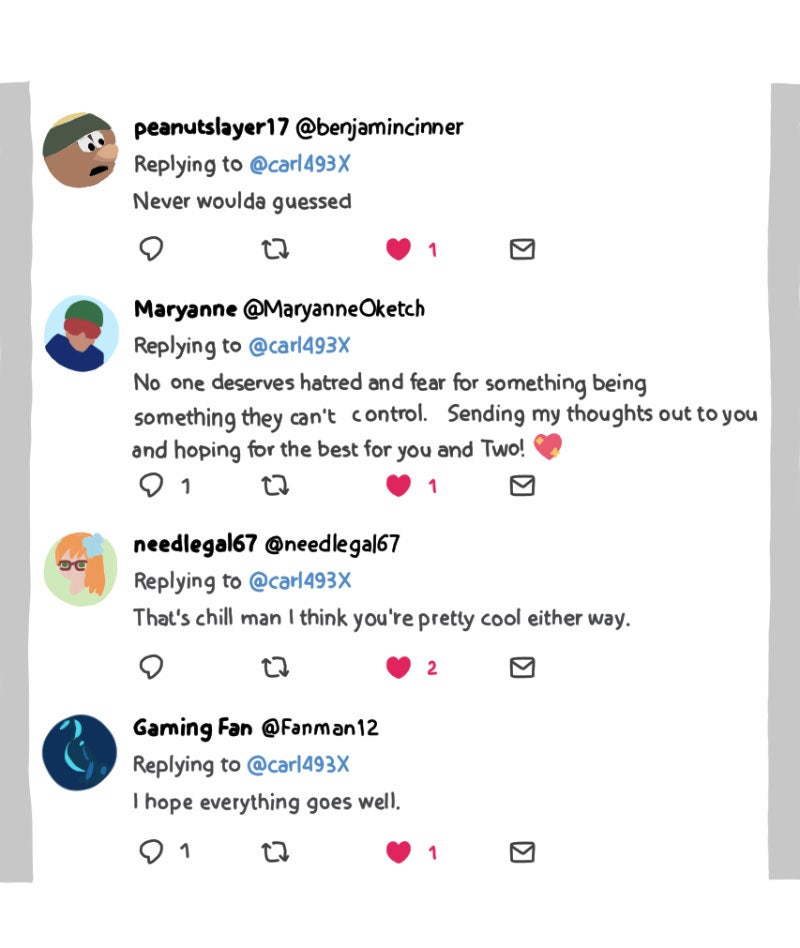Click envelope icon under needlegal67's reply

point(522,667)
